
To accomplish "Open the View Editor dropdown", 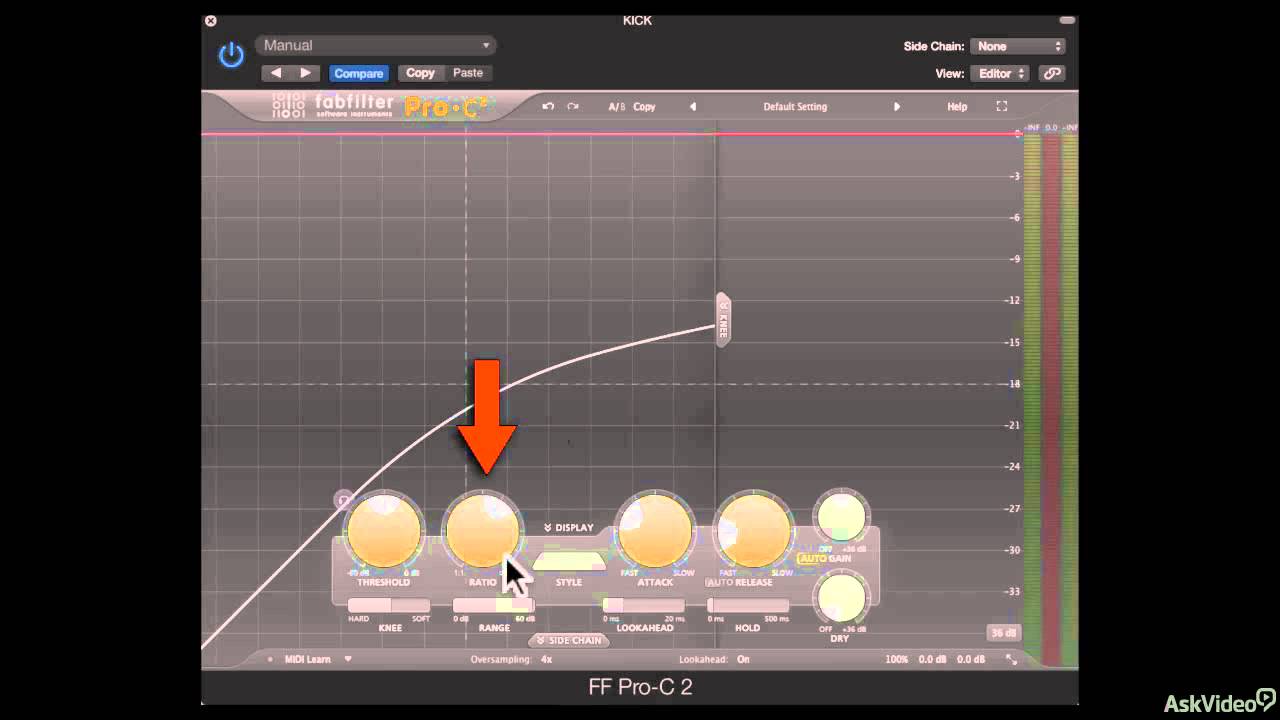I will point(1000,73).
